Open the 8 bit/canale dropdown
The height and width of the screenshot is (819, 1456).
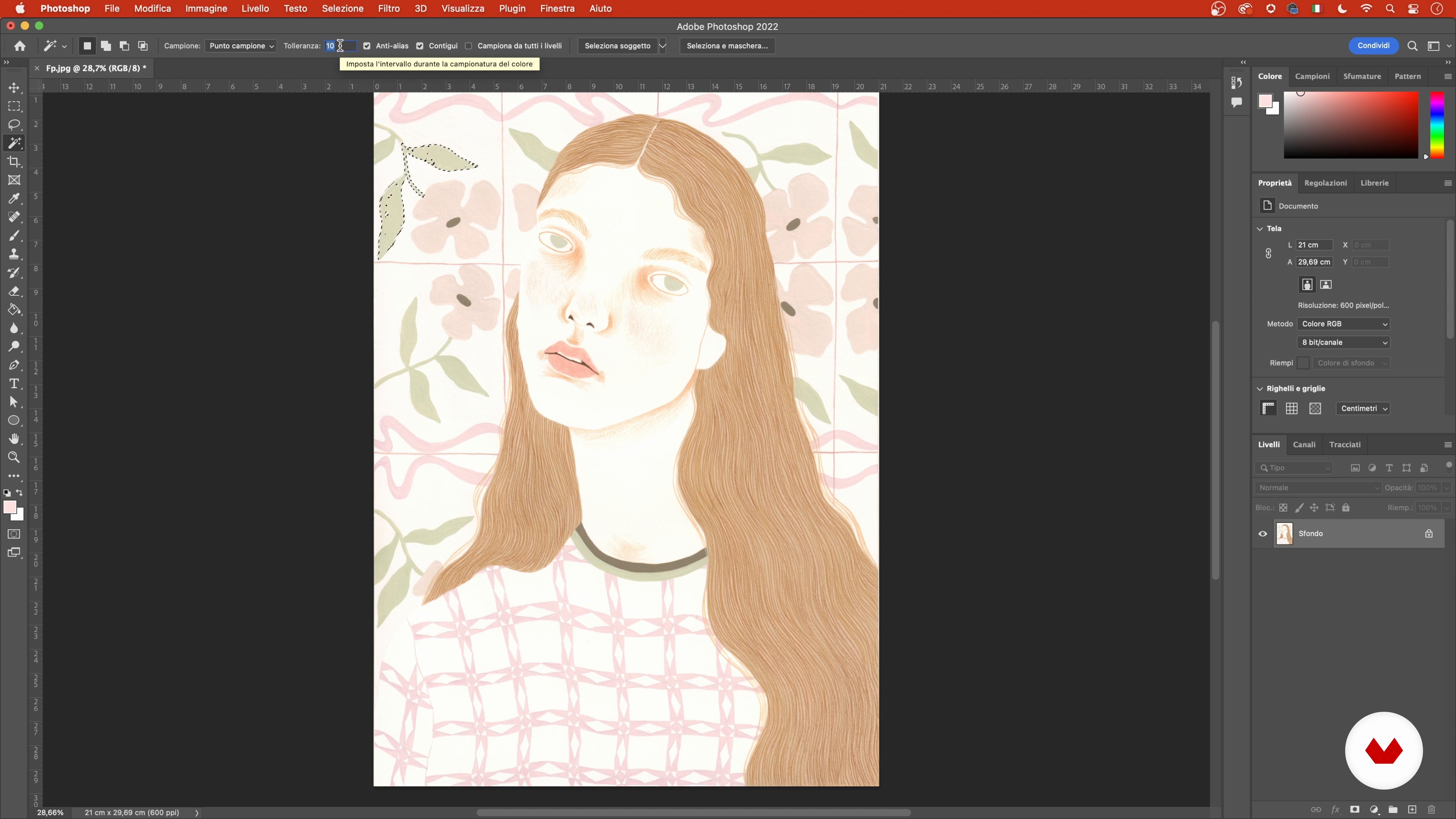pyautogui.click(x=1343, y=342)
